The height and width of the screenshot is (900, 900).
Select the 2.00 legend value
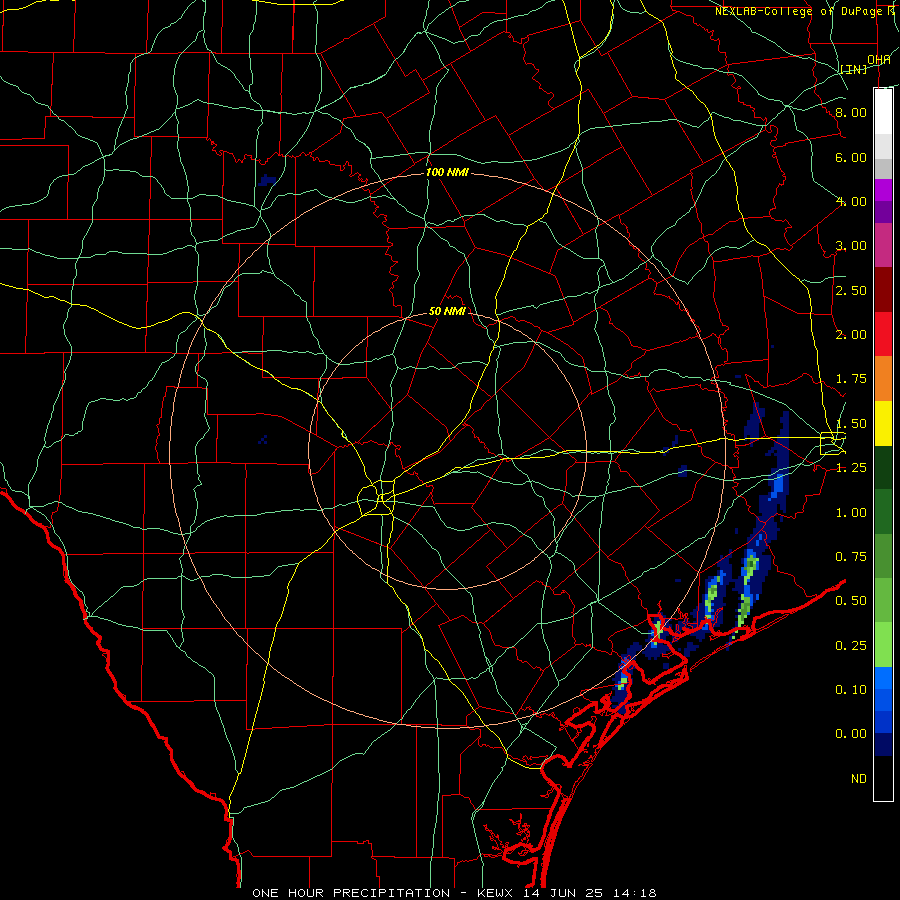[x=851, y=335]
